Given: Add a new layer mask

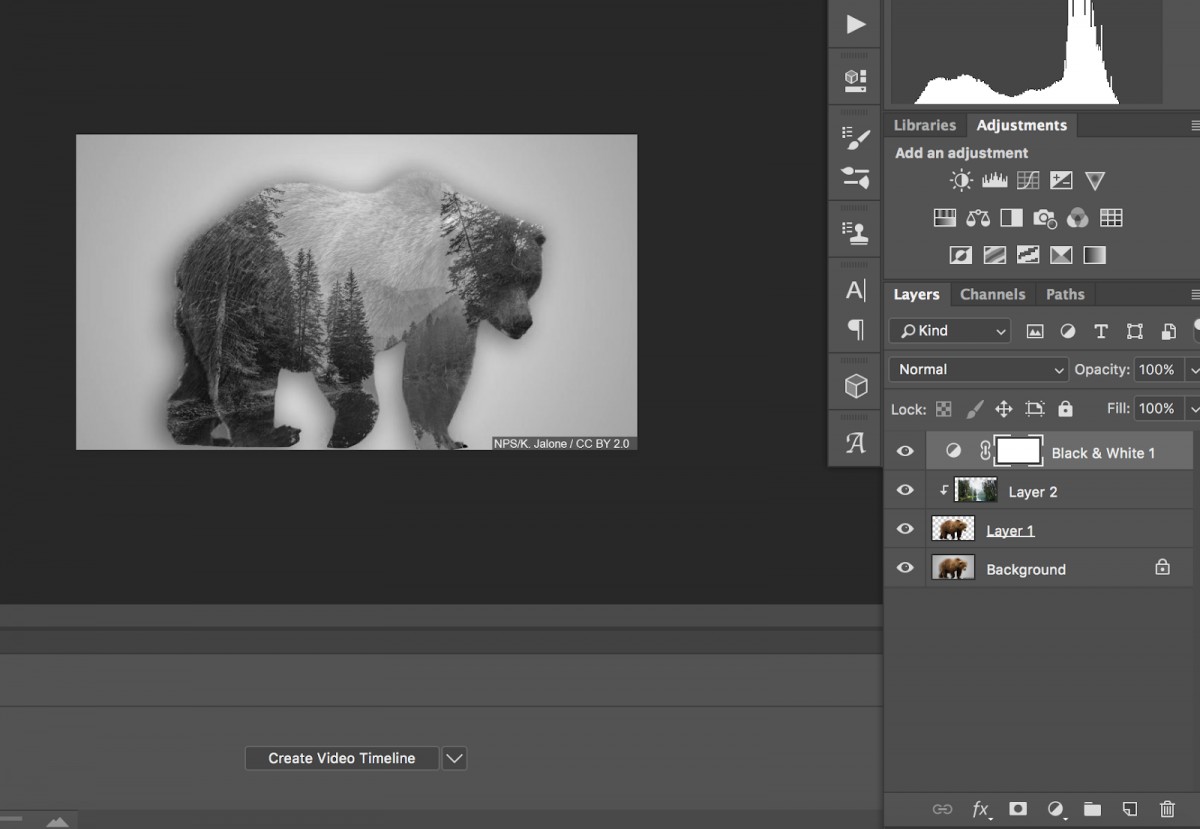Looking at the screenshot, I should click(x=1017, y=809).
